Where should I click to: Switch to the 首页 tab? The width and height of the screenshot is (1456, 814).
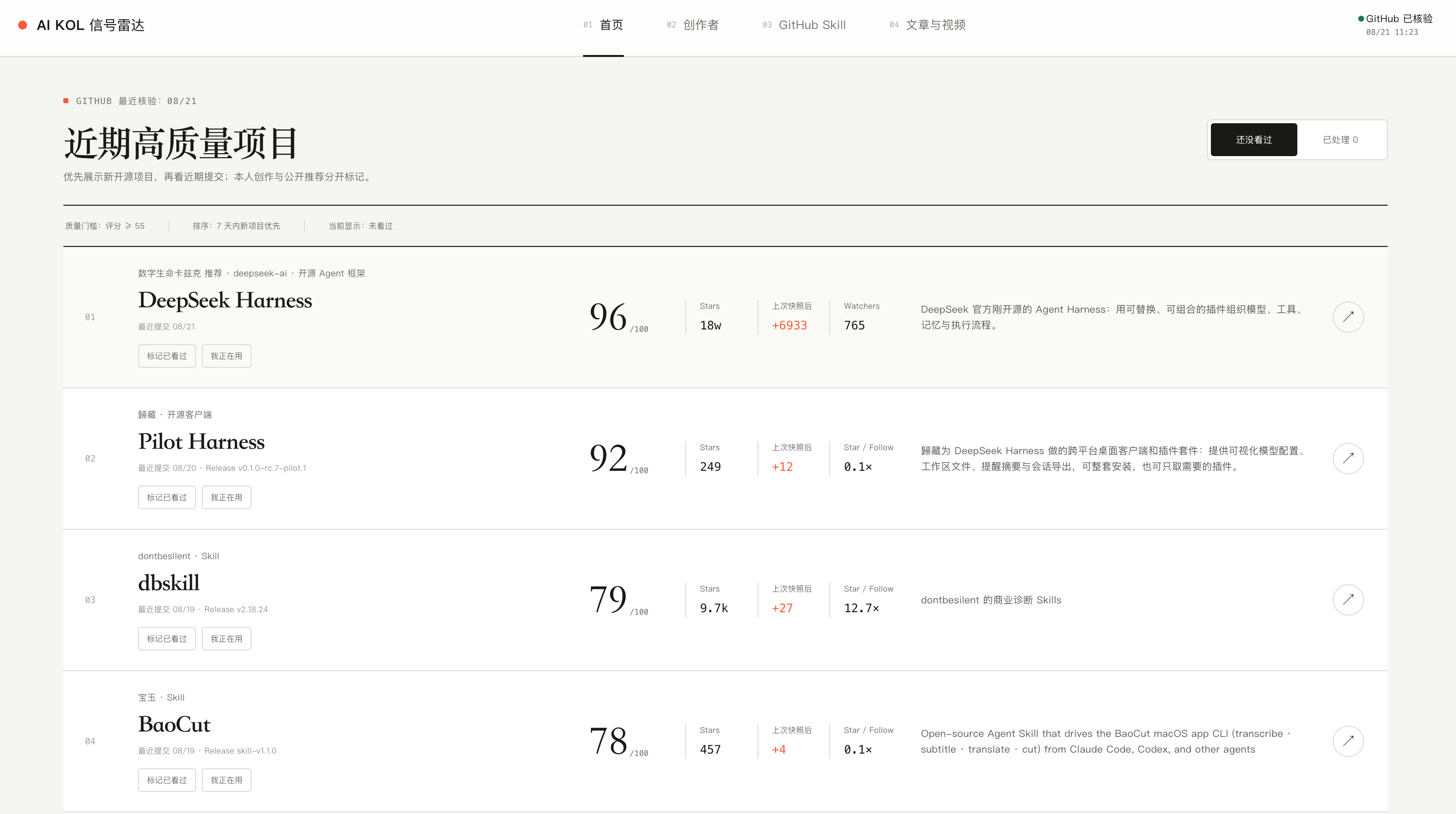pyautogui.click(x=603, y=25)
